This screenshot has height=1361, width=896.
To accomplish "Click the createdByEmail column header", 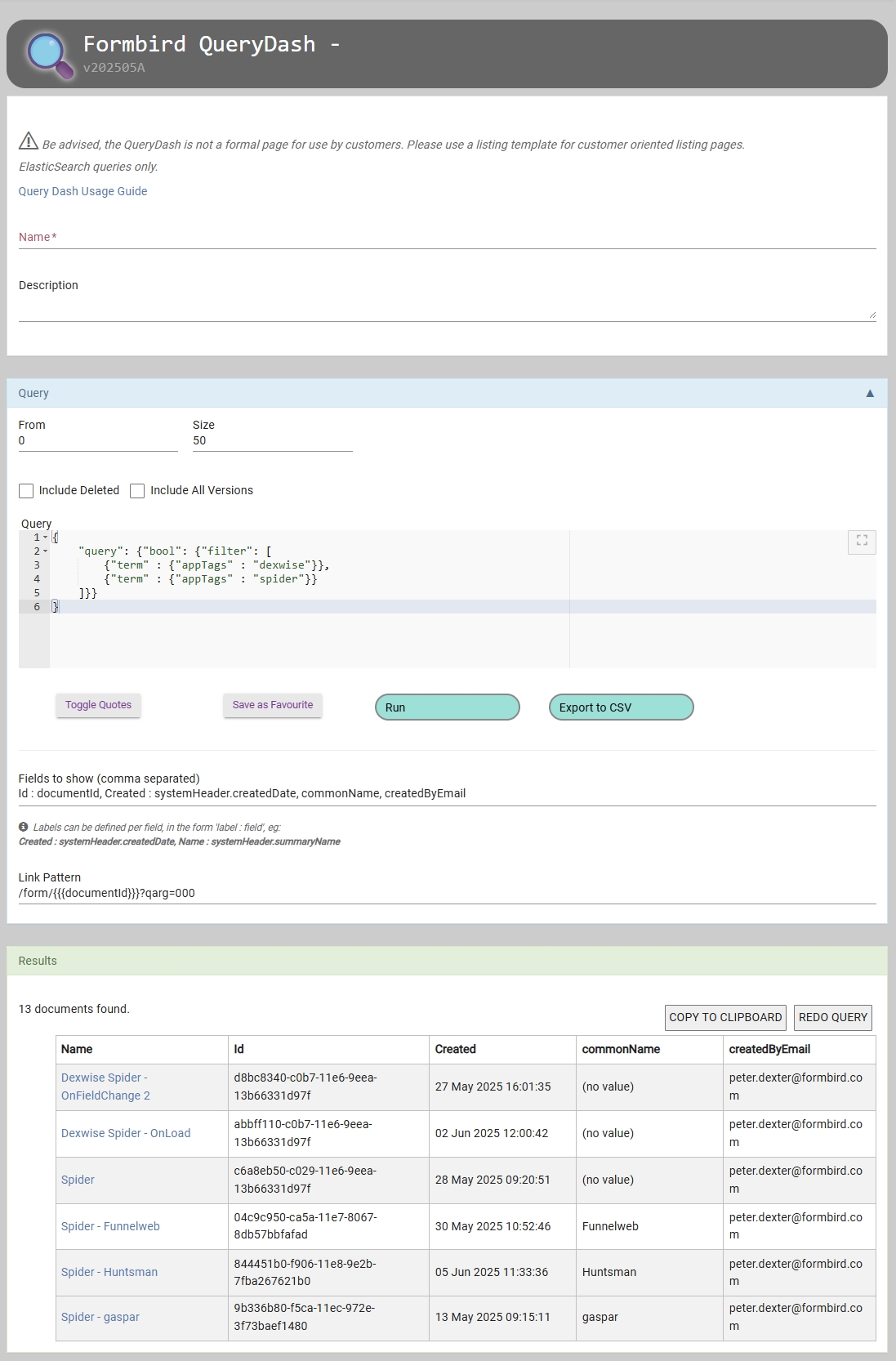I will click(x=799, y=1050).
